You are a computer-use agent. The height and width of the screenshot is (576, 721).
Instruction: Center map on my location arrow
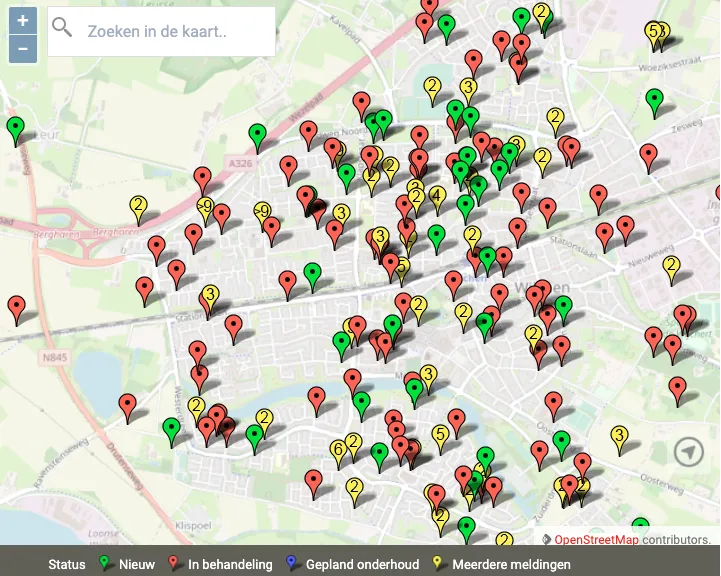click(x=688, y=452)
